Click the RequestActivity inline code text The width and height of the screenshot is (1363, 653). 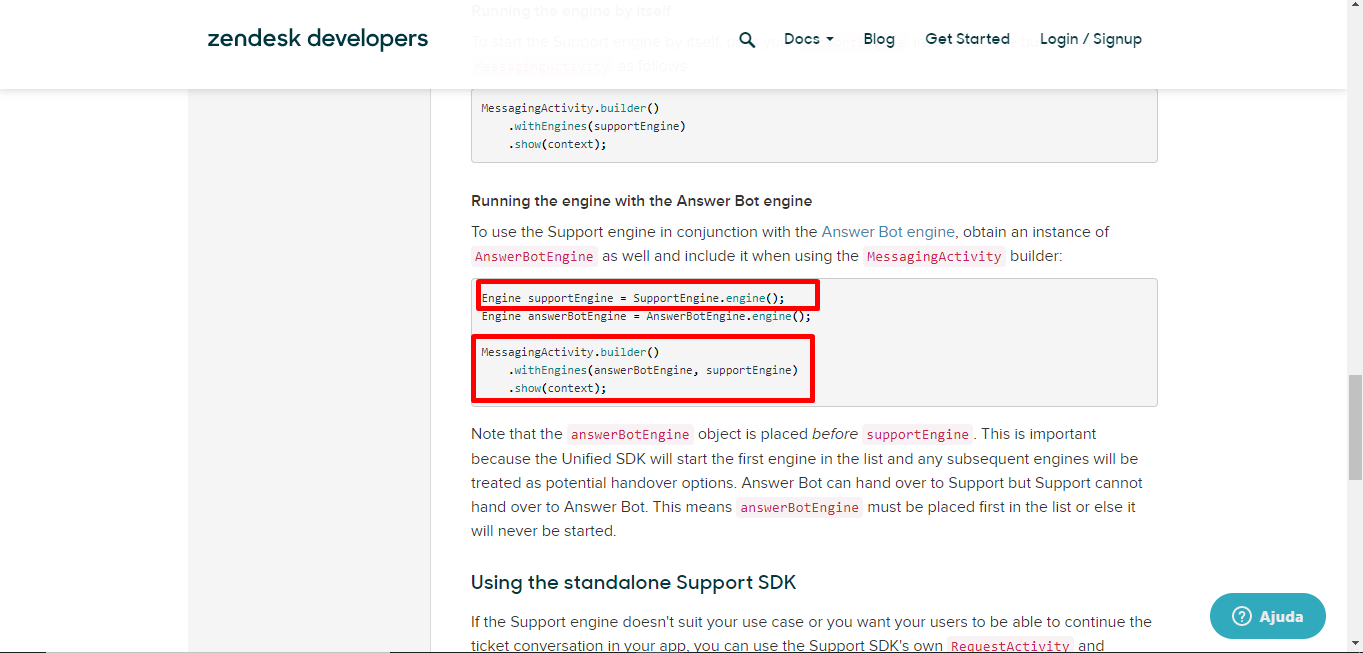1009,646
